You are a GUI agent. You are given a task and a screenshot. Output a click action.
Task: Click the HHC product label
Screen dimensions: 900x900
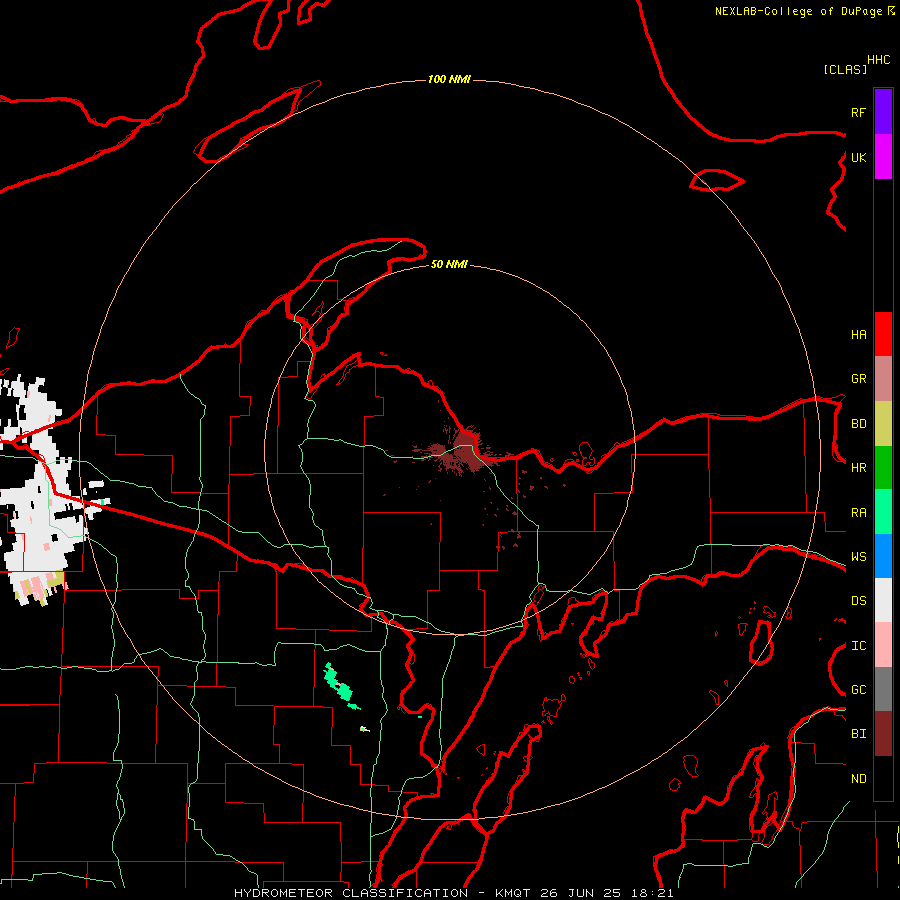879,60
